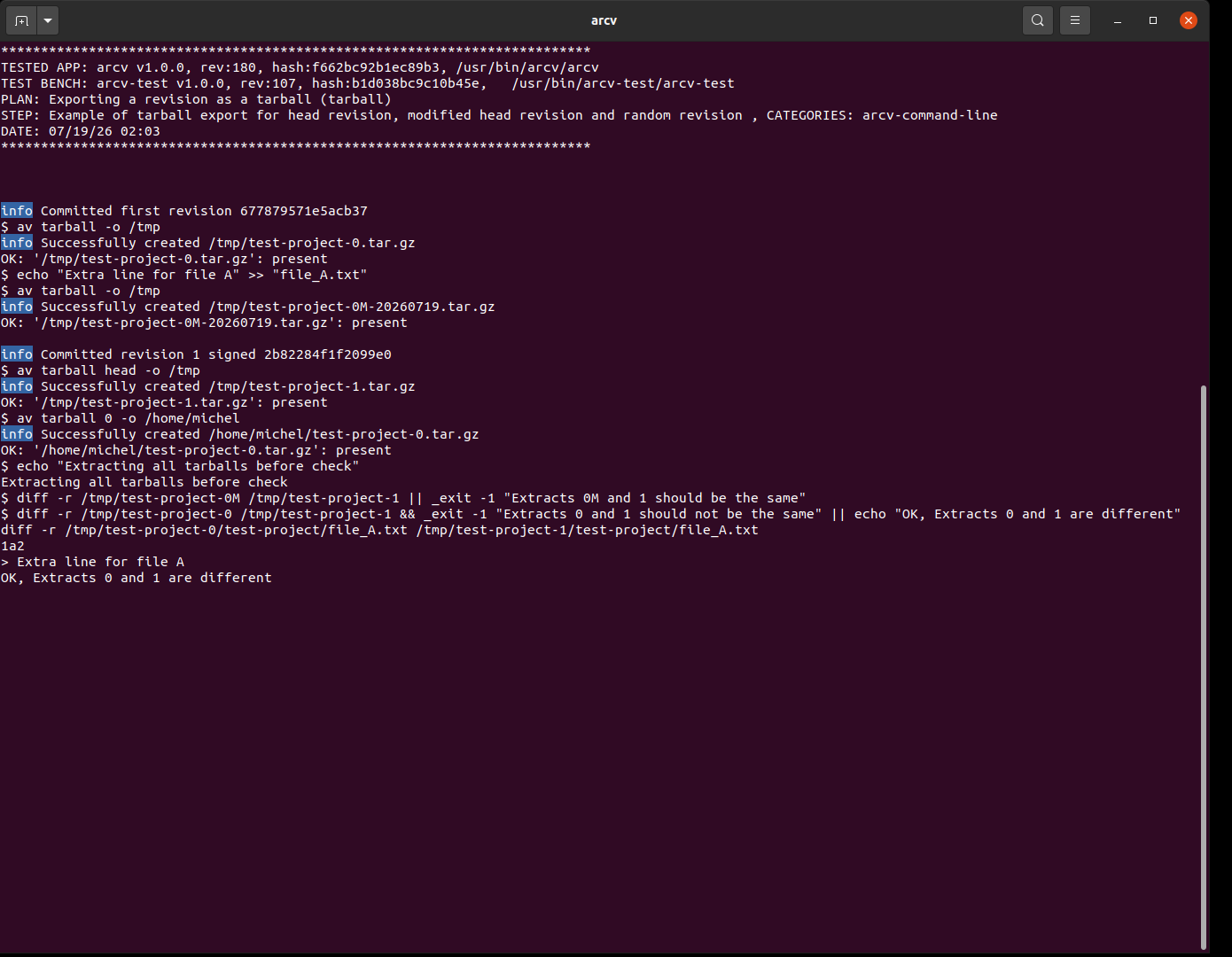Click the path /usr/bin/arcv-test/arcv-test
The image size is (1232, 957).
click(623, 83)
